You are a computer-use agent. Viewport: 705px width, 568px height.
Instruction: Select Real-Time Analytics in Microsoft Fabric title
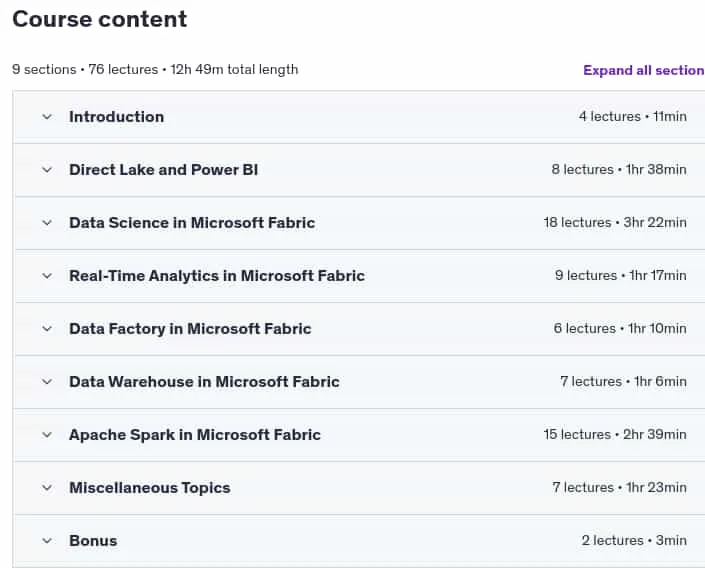[x=217, y=276]
